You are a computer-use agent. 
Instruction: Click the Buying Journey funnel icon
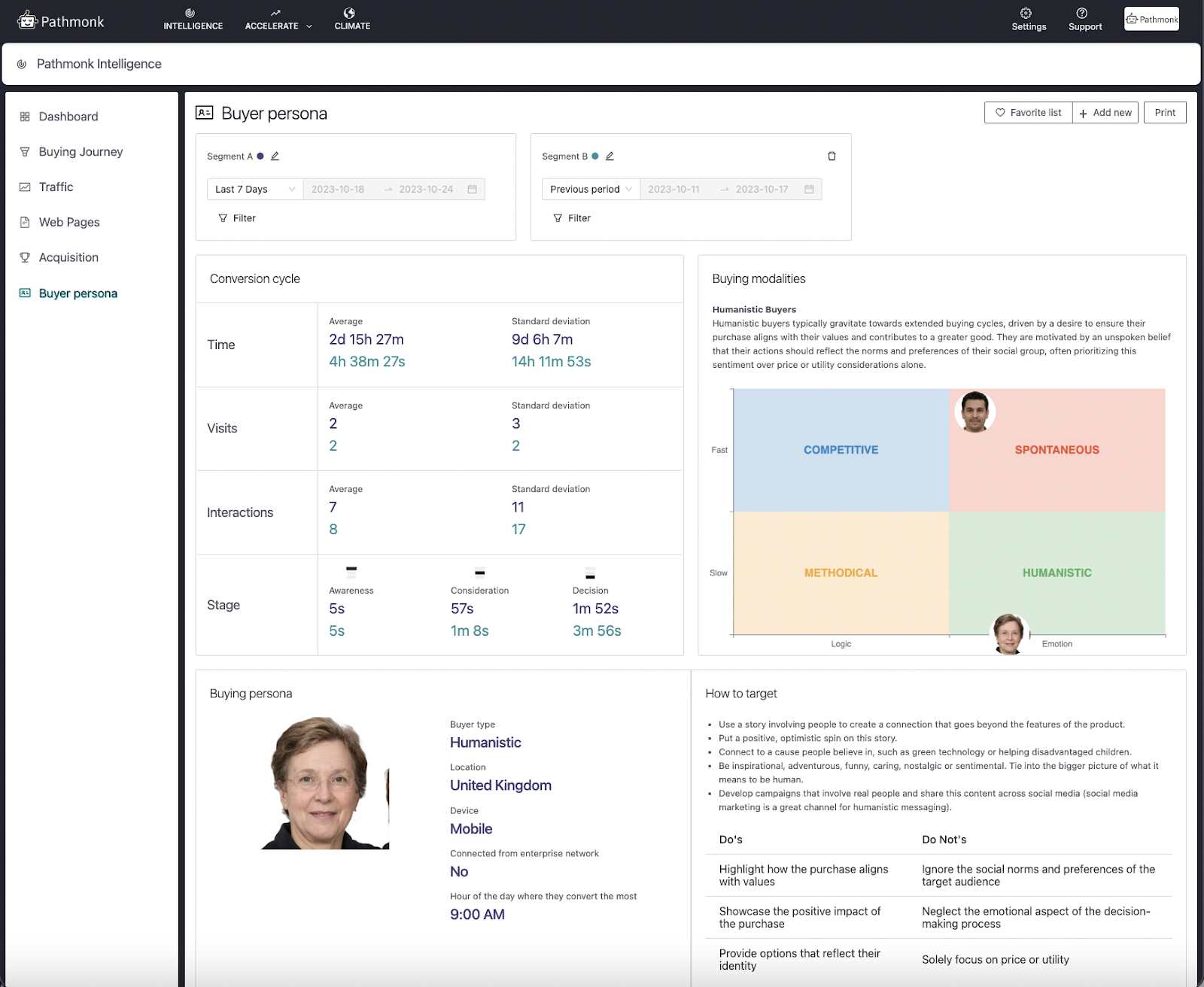pyautogui.click(x=25, y=151)
